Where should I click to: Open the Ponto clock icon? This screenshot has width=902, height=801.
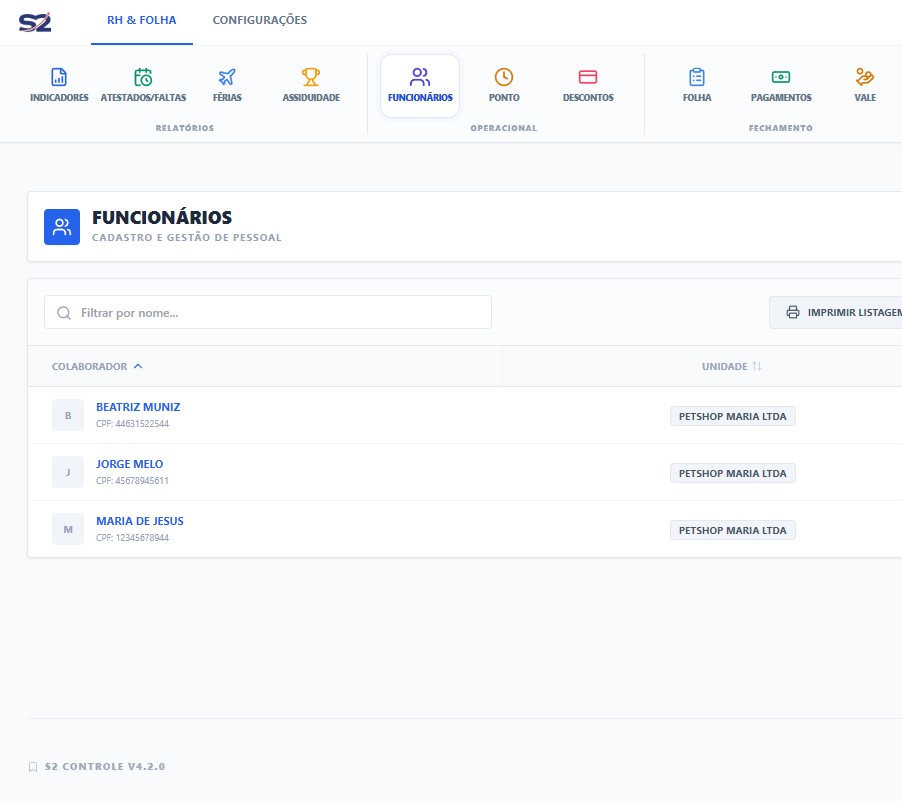click(504, 77)
